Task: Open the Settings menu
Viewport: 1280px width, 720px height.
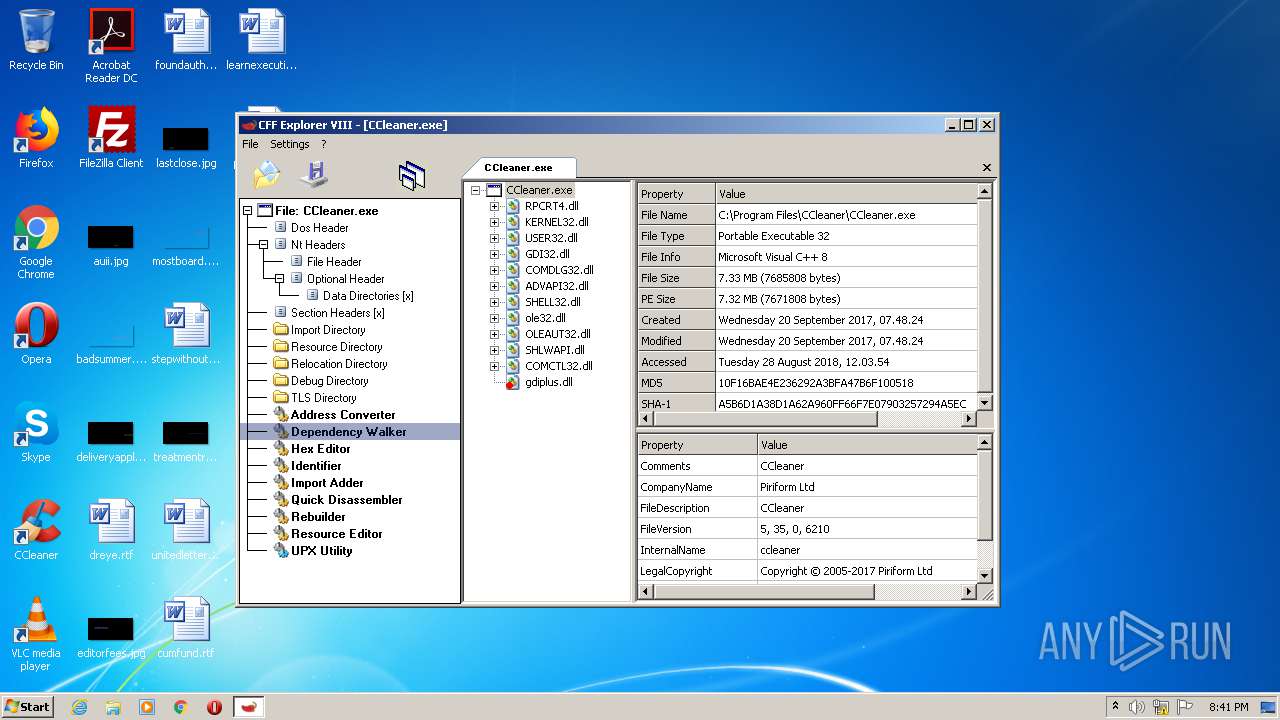Action: 289,144
